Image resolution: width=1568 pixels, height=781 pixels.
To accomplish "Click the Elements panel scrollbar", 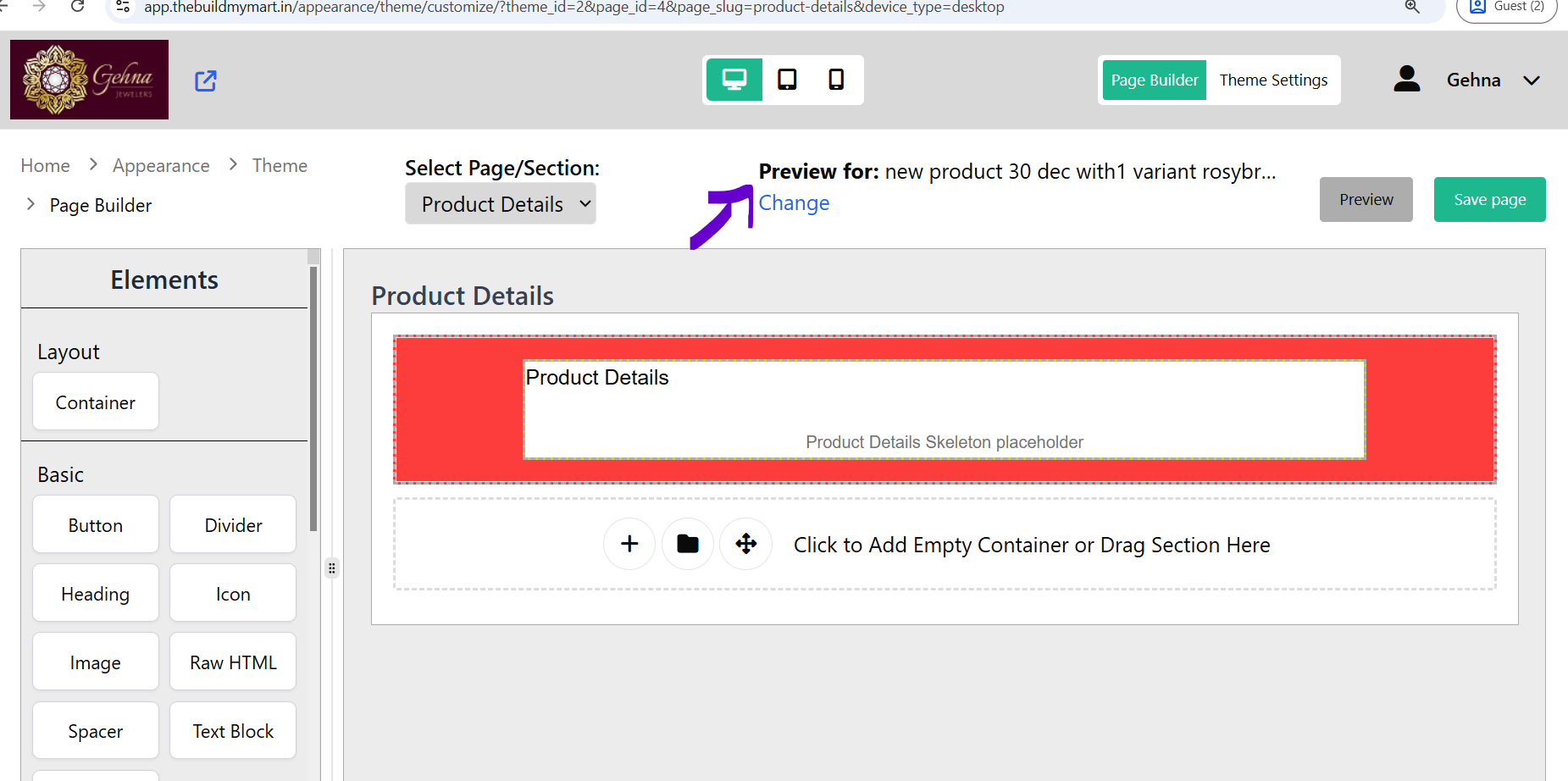I will coord(313,398).
